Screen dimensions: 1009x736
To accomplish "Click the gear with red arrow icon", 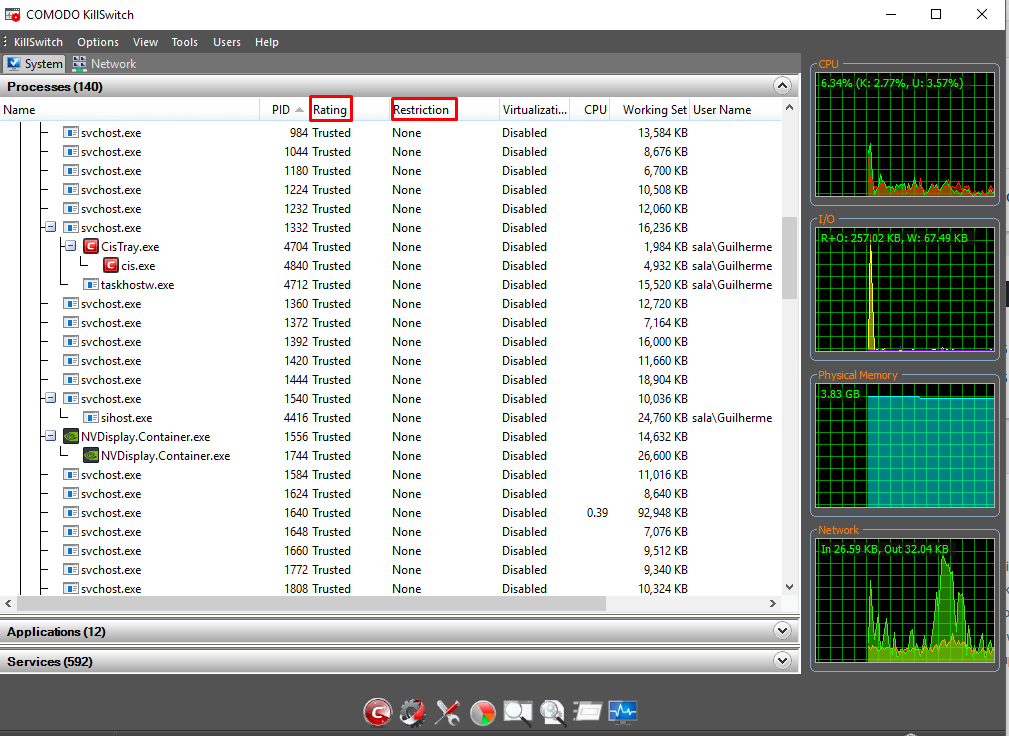I will 412,712.
